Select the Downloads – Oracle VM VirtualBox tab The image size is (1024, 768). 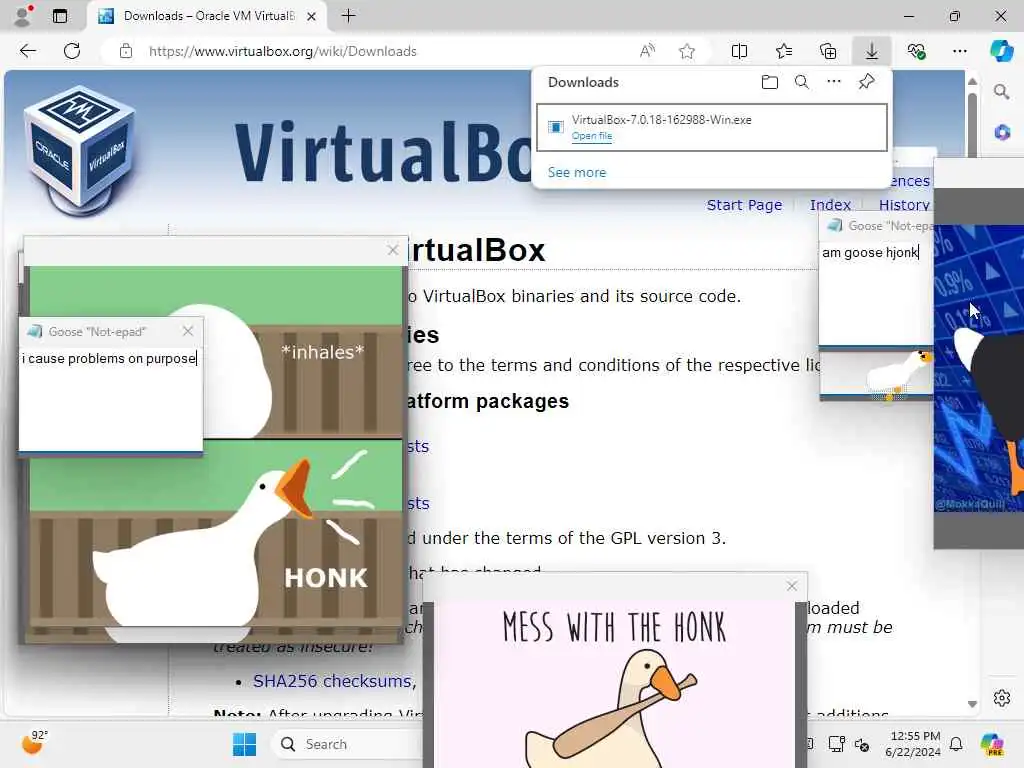tap(208, 16)
